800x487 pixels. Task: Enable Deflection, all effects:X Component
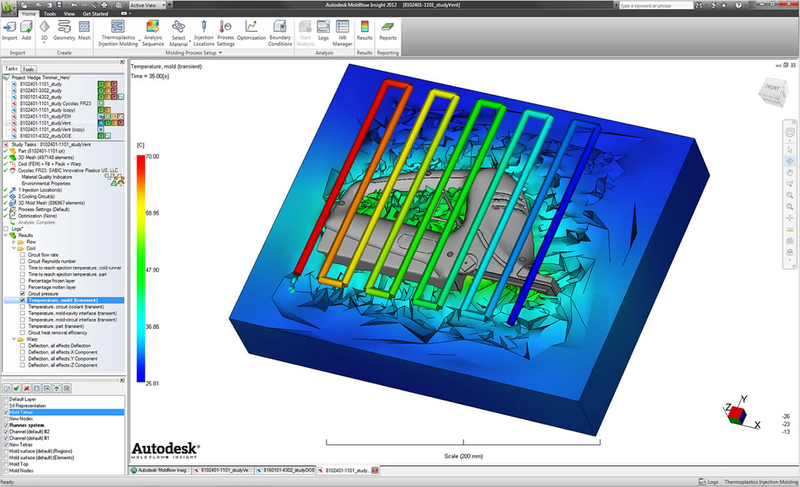click(x=22, y=352)
